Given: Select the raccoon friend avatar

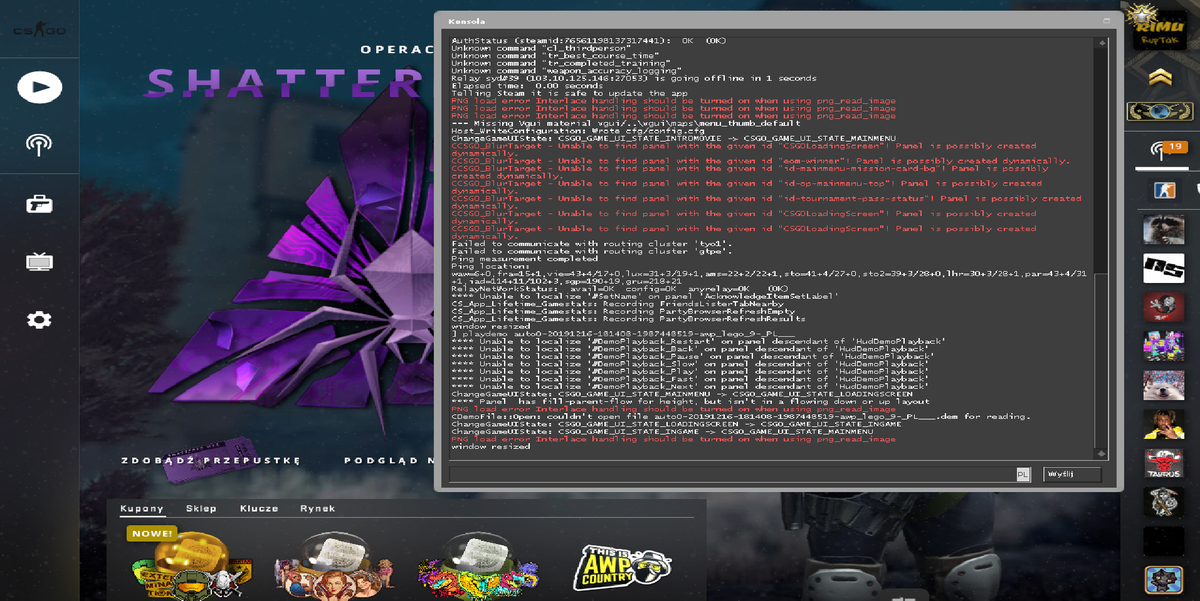Looking at the screenshot, I should click(x=1164, y=229).
